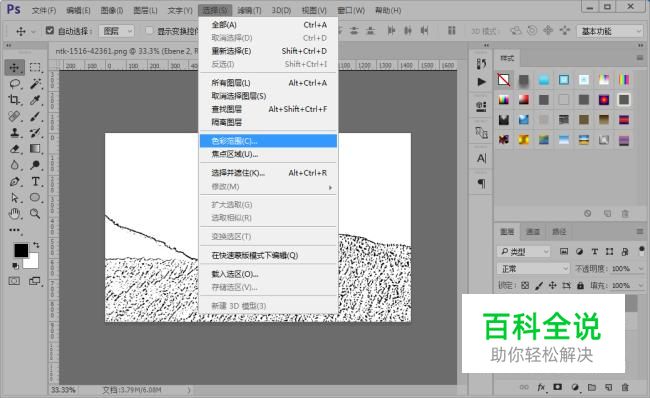The image size is (650, 398).
Task: Select the Magic Wand tool
Action: click(x=35, y=84)
